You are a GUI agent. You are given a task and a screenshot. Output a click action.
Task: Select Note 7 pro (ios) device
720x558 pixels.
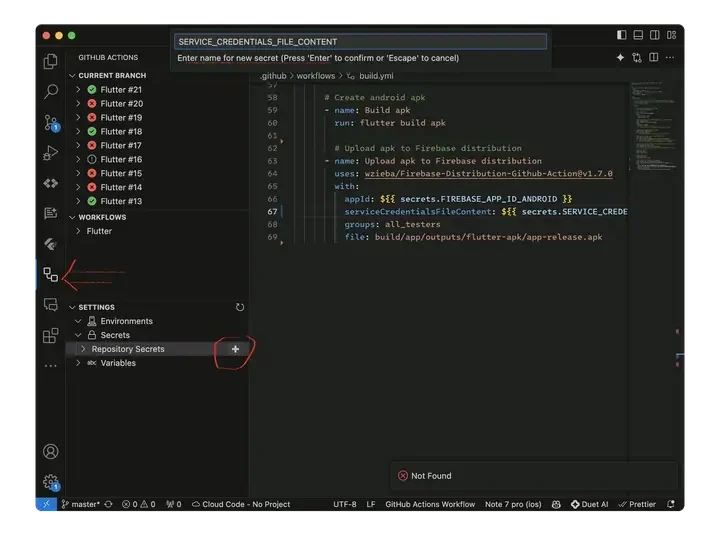pyautogui.click(x=513, y=504)
